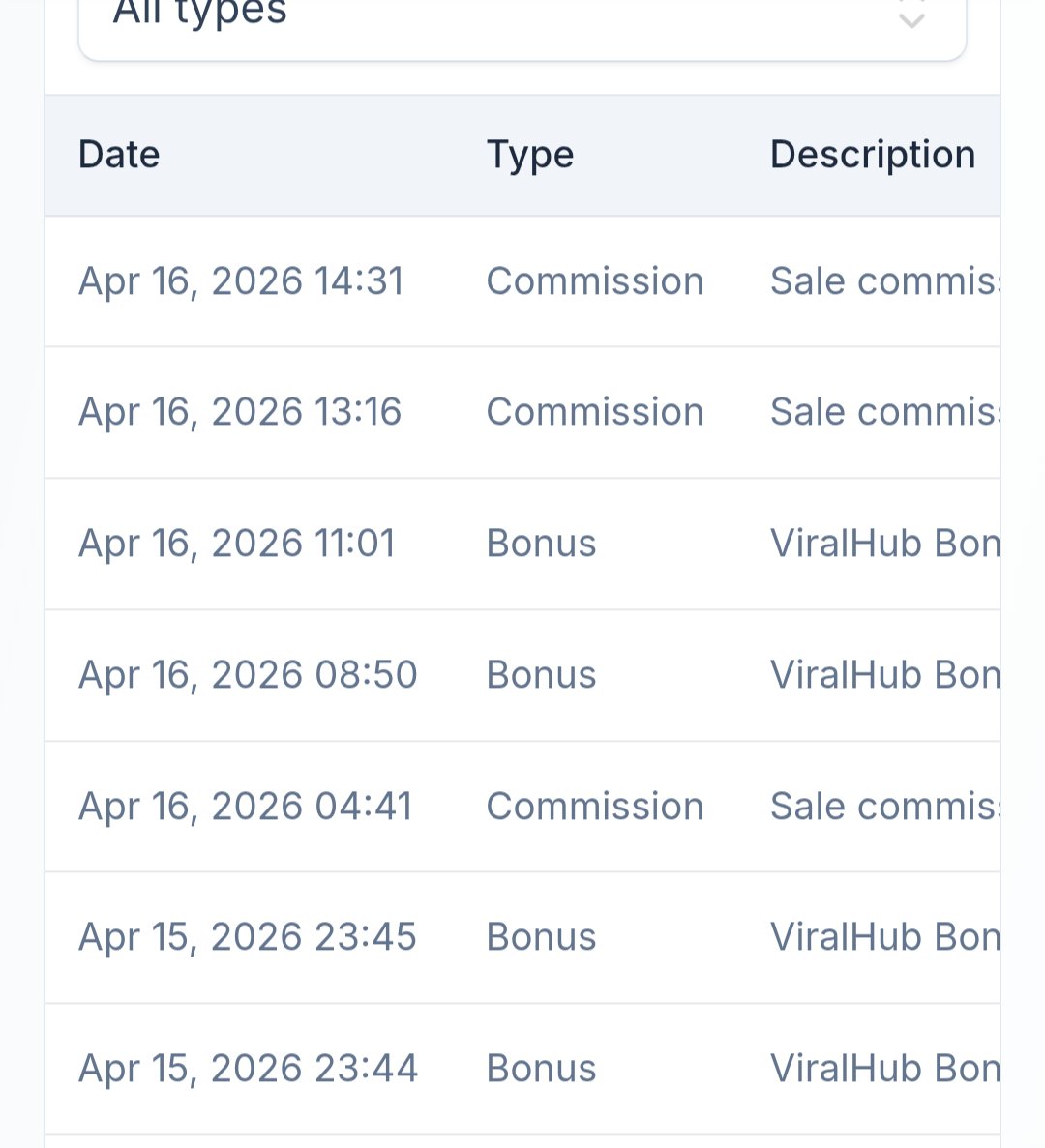
Task: Sort by the Date column header
Action: click(x=119, y=155)
